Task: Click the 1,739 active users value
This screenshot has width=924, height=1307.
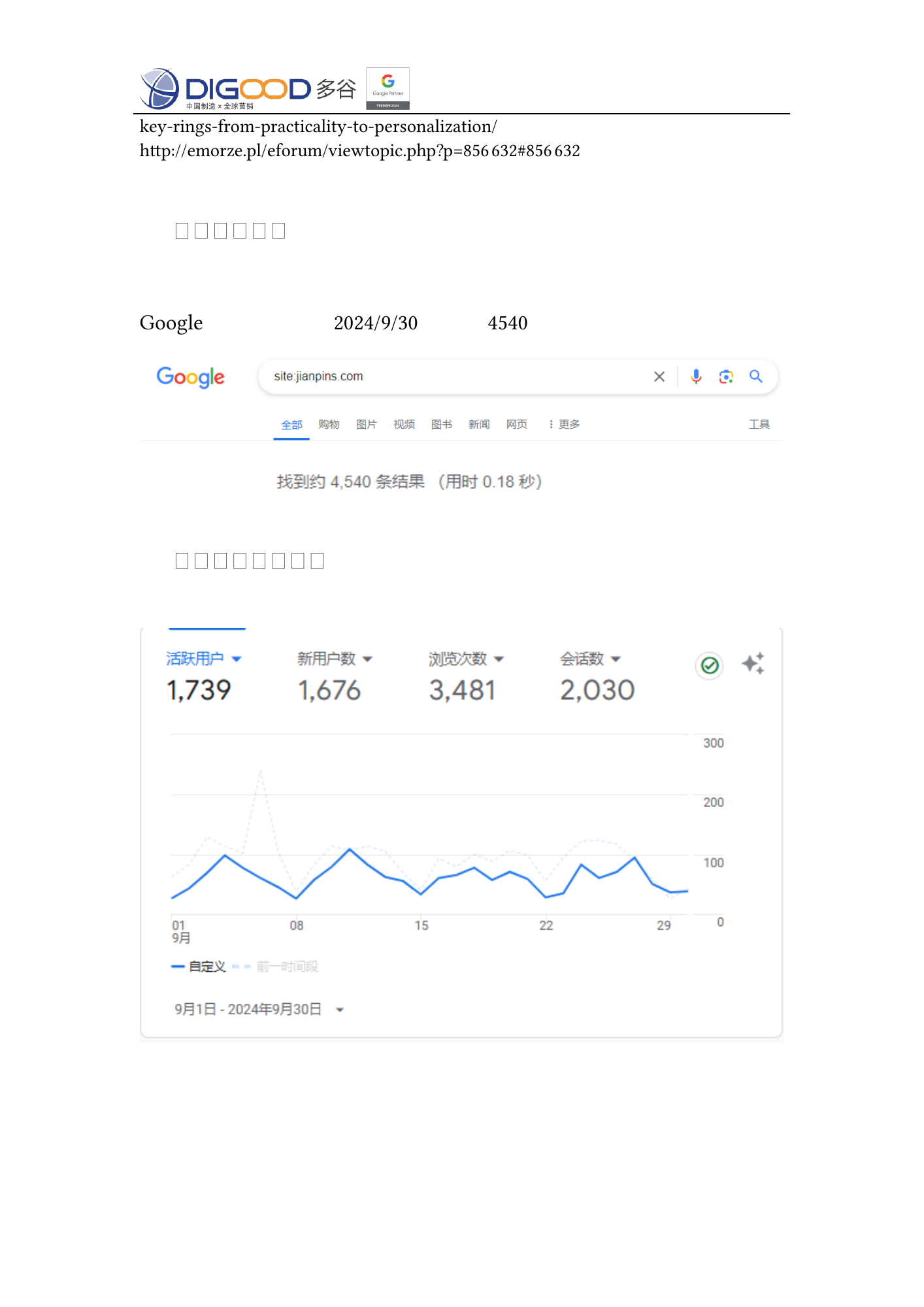Action: click(199, 690)
